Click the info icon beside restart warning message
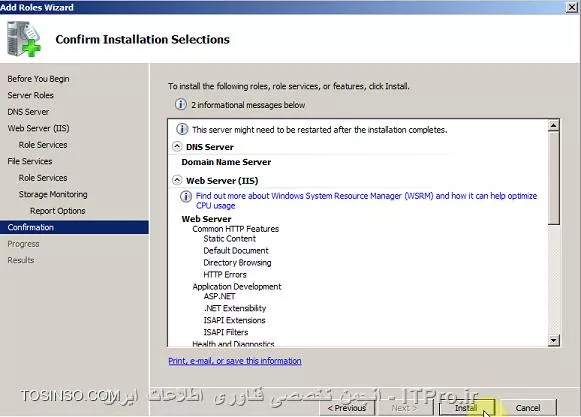 [182, 129]
